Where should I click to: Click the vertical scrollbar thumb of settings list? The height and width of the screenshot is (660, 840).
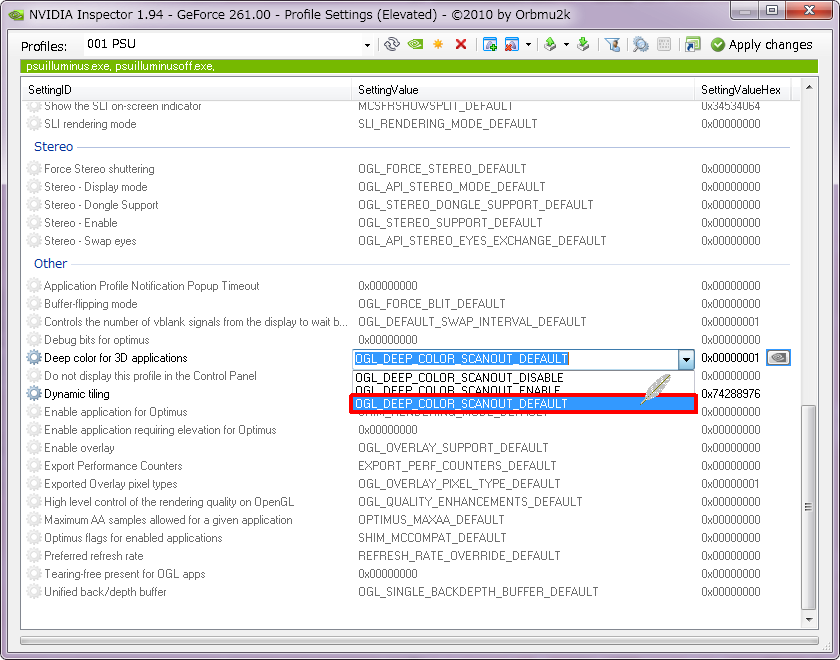click(809, 507)
